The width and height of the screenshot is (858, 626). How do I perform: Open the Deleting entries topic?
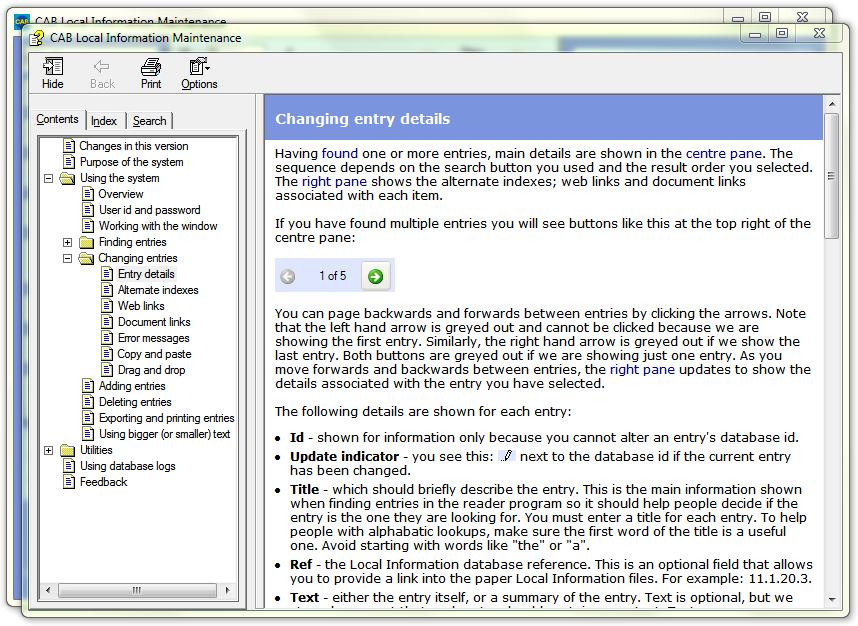point(135,402)
